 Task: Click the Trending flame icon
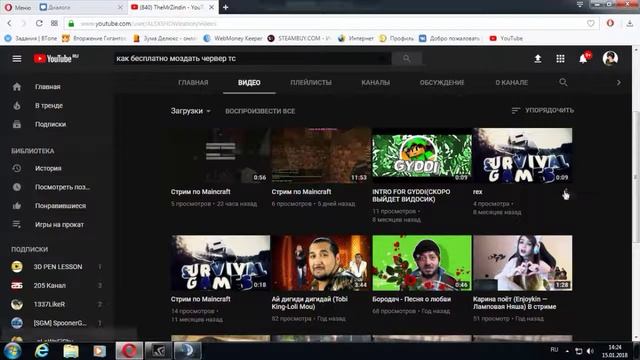coord(17,105)
